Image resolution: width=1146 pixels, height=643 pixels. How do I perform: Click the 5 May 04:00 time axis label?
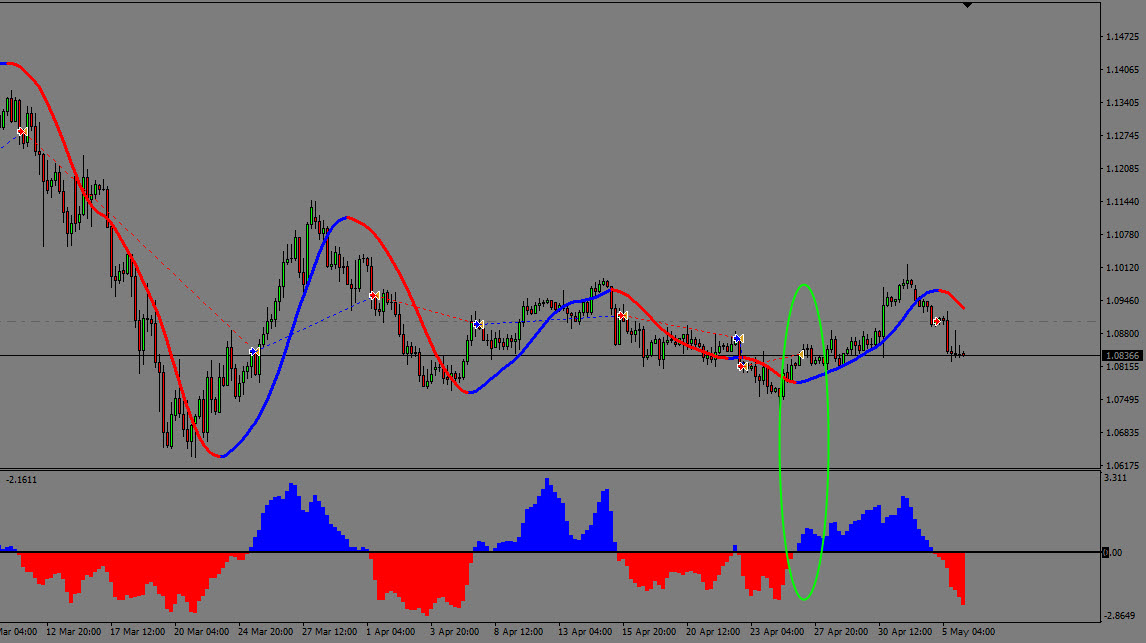point(967,632)
